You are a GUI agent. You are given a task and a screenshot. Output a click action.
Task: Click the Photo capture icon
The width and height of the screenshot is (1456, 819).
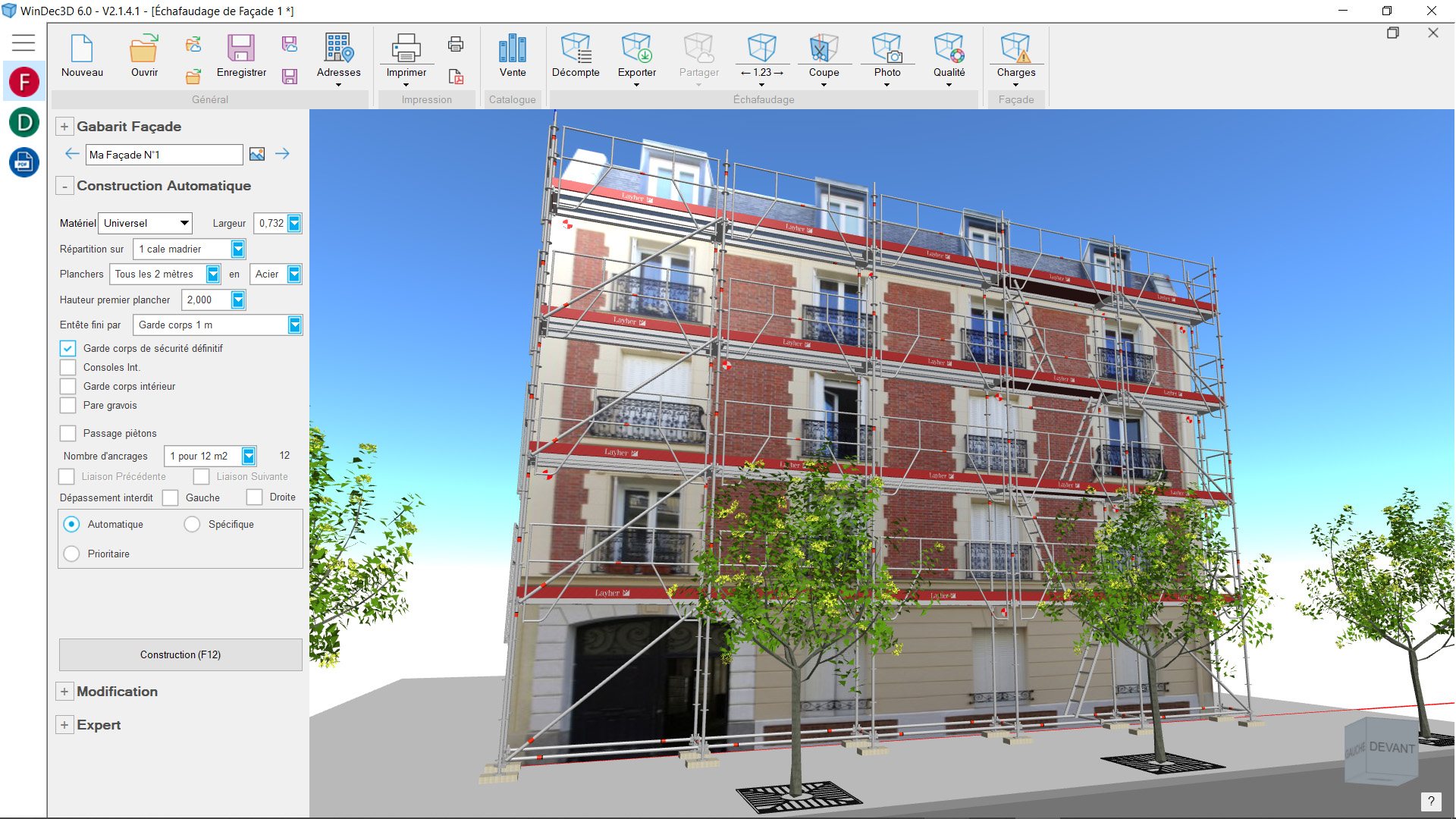coord(886,49)
